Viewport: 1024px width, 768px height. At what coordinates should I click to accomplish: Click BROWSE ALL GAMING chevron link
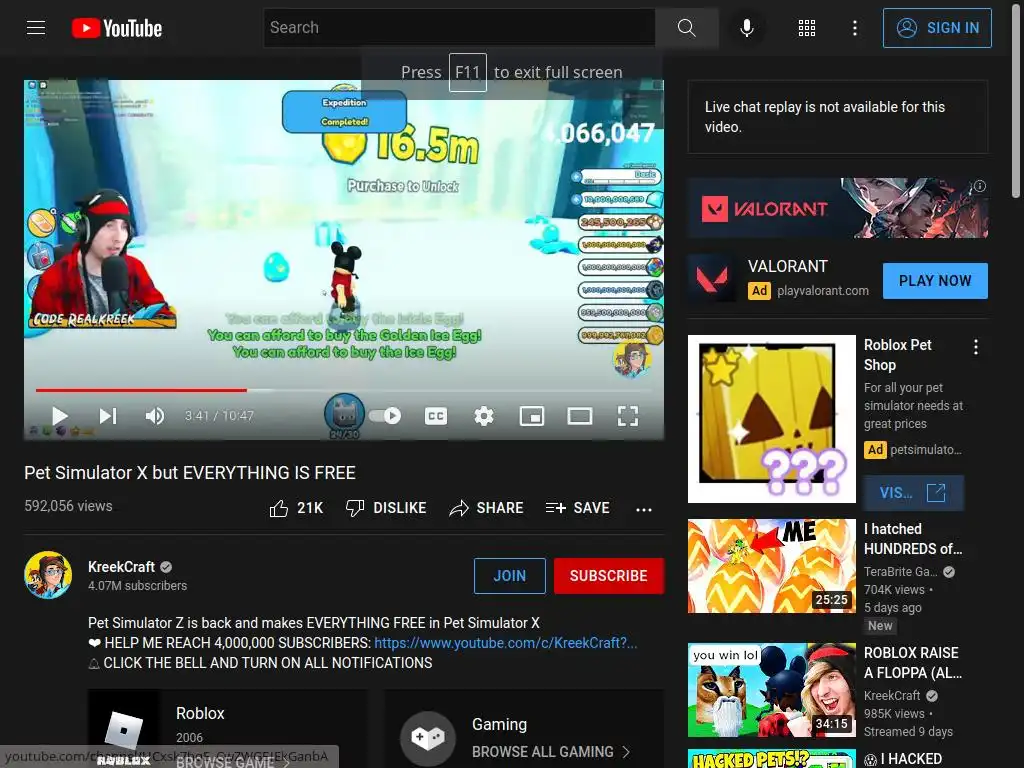click(551, 752)
